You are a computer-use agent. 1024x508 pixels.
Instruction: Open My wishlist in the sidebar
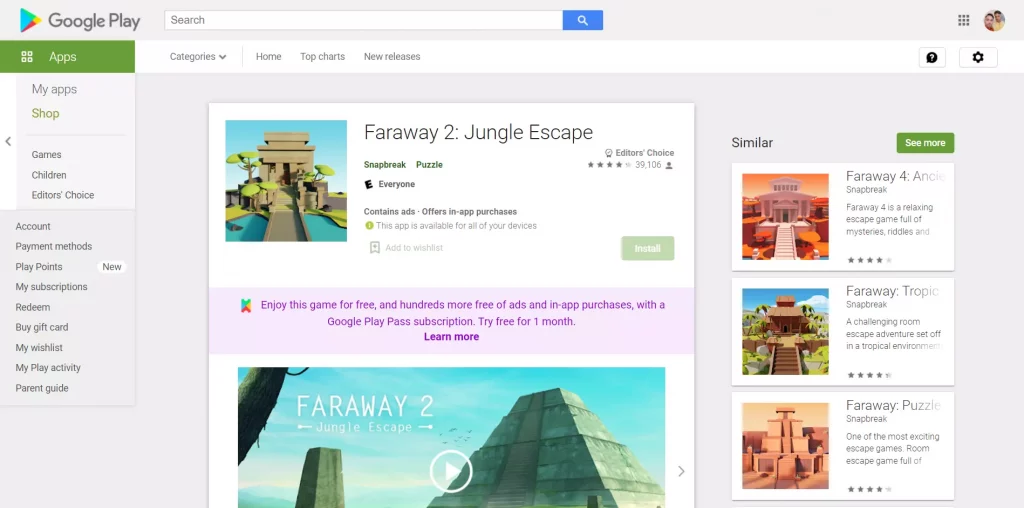39,347
